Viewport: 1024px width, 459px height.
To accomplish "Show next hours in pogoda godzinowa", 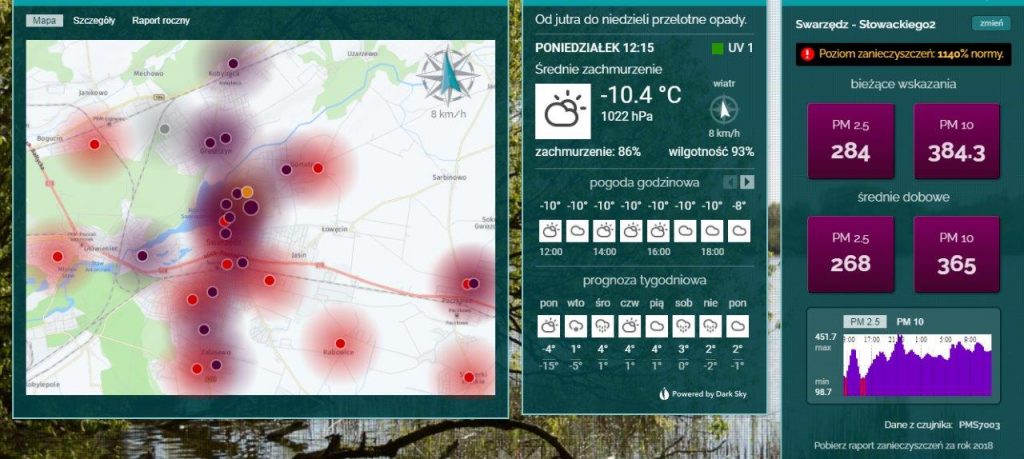I will coord(747,182).
